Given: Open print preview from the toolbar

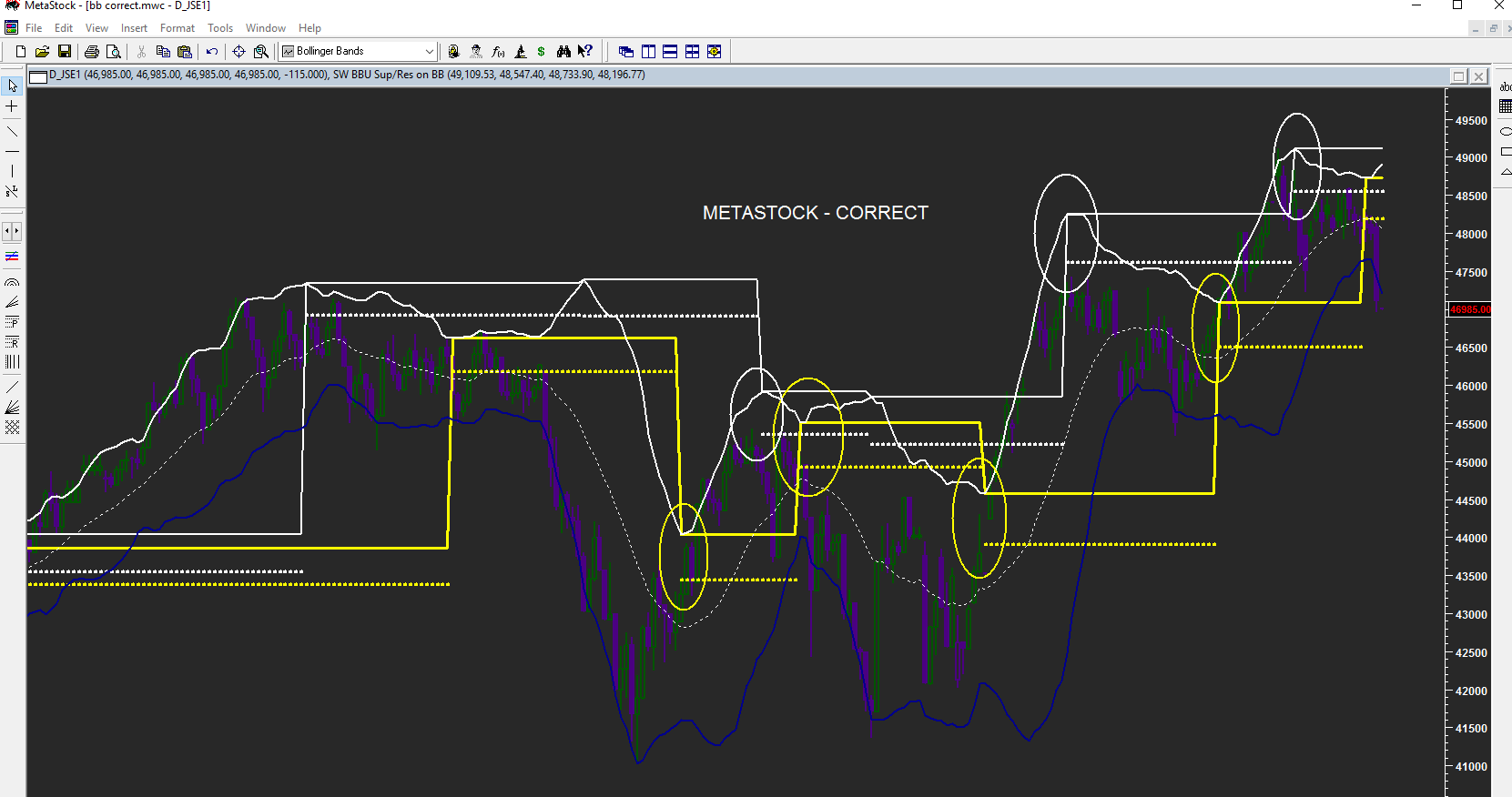Looking at the screenshot, I should (113, 52).
